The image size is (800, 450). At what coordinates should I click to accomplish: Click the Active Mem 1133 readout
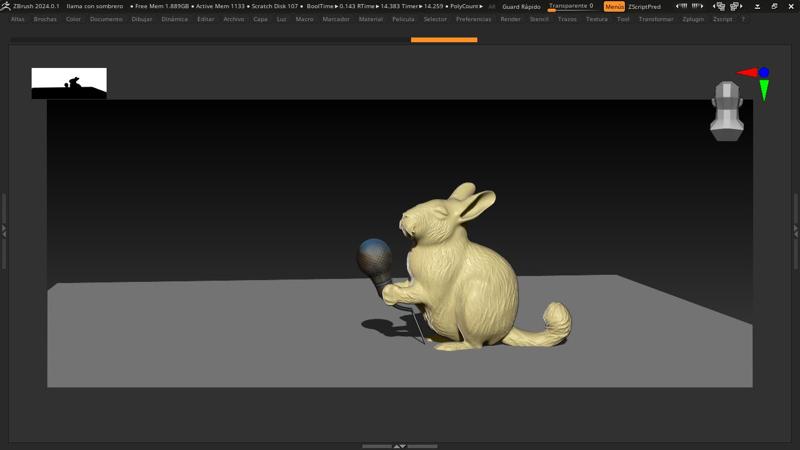click(218, 6)
